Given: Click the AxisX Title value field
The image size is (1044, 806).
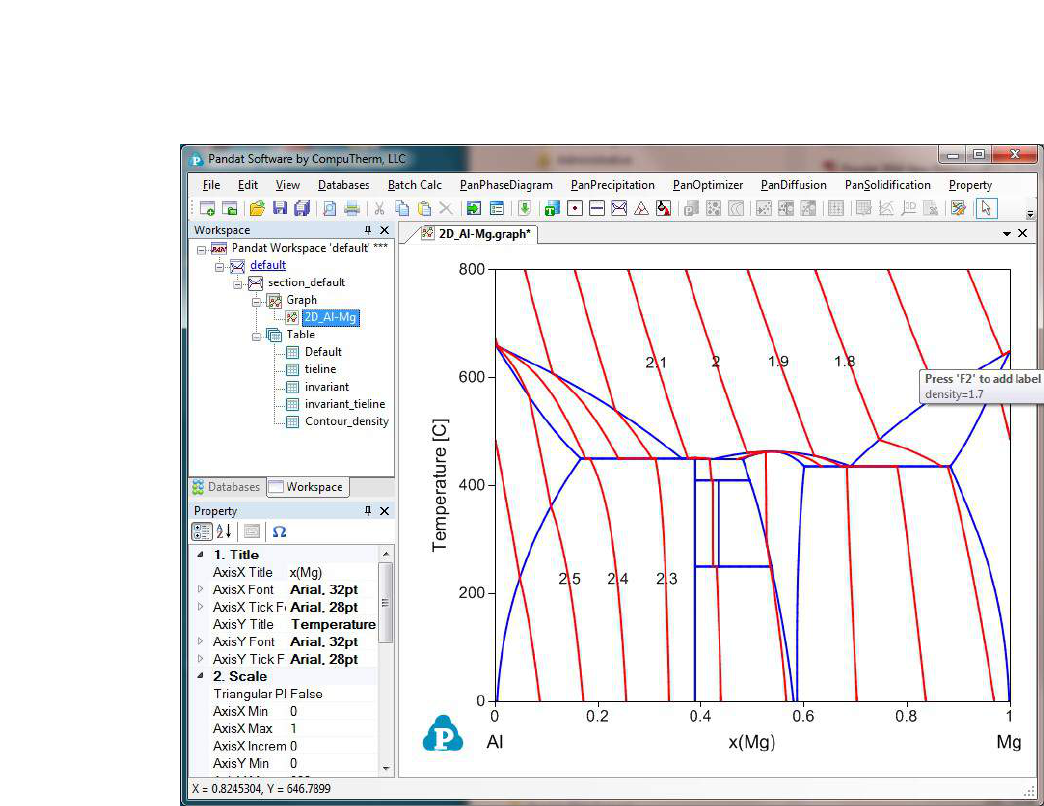Looking at the screenshot, I should (332, 572).
